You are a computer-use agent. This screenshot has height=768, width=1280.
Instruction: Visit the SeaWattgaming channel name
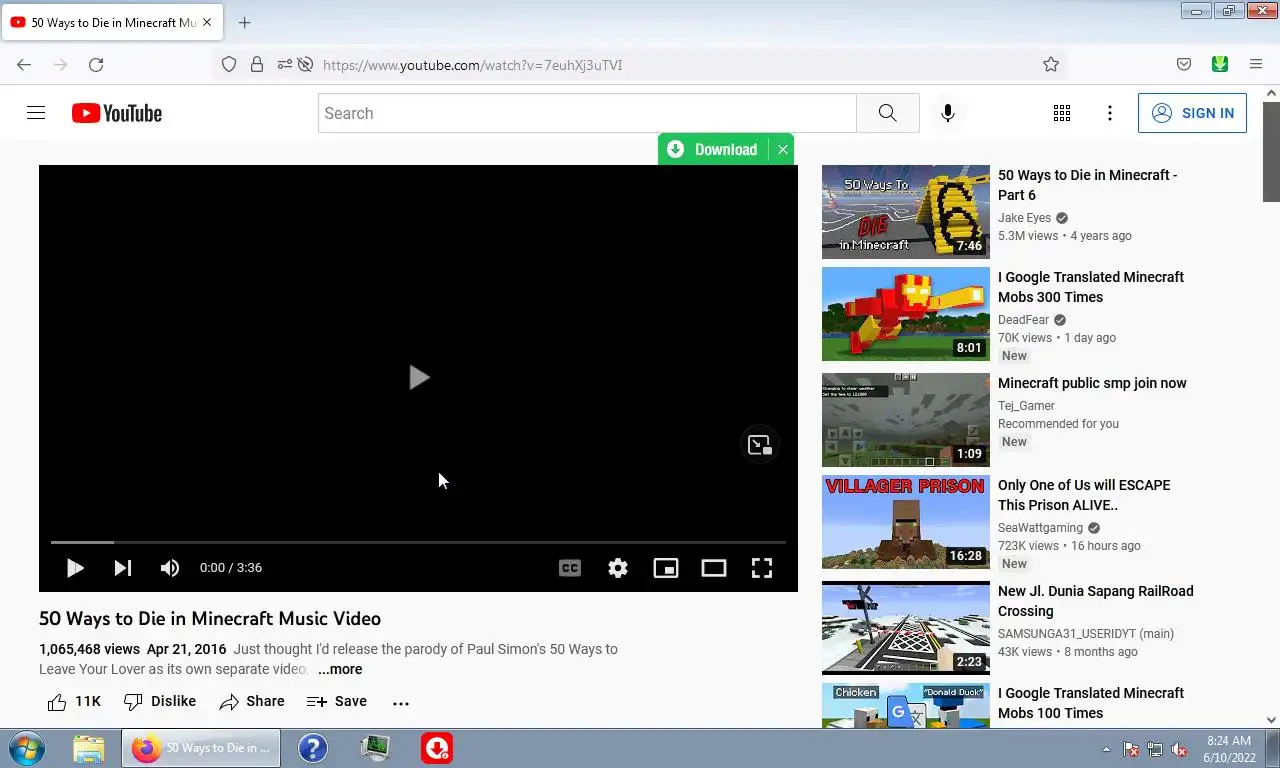(x=1040, y=528)
